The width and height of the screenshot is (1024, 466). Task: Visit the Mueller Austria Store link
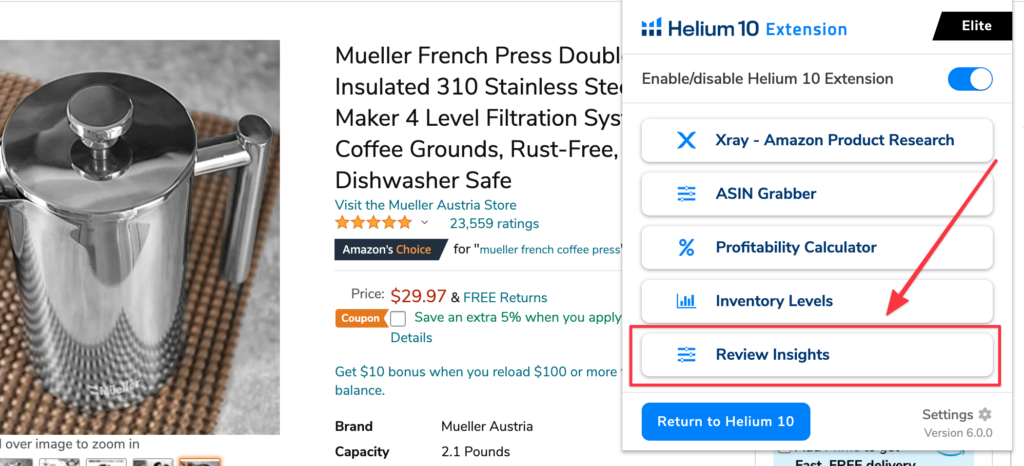point(425,204)
